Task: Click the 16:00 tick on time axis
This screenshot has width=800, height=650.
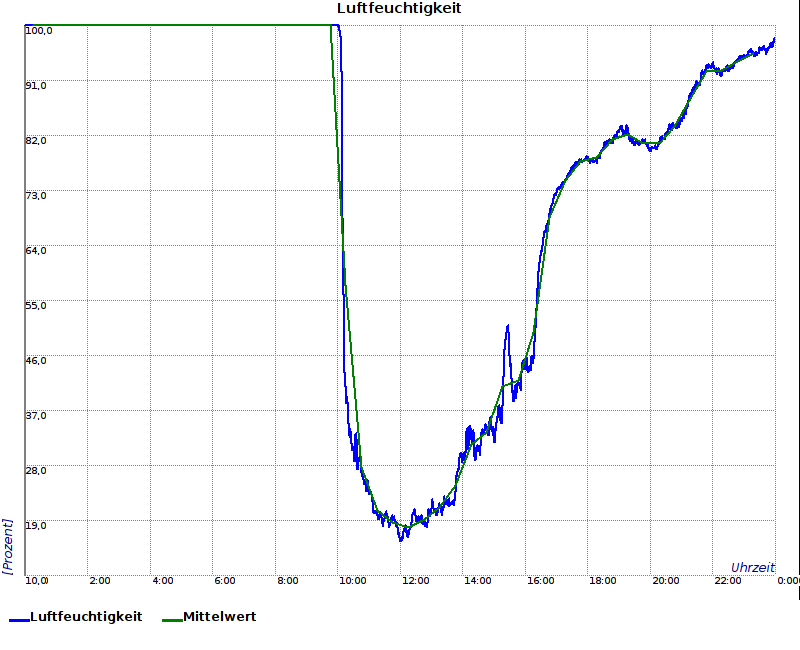Action: pos(540,580)
